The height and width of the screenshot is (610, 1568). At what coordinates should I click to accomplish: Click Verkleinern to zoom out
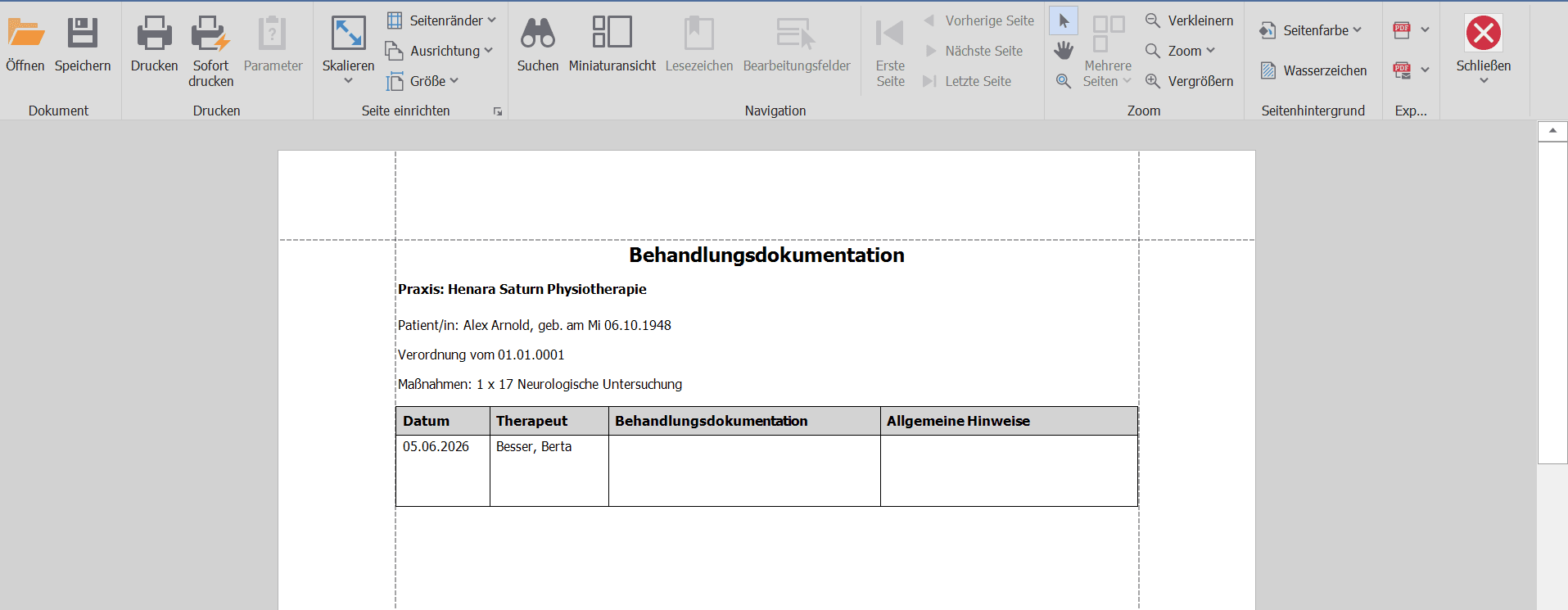click(x=1189, y=20)
